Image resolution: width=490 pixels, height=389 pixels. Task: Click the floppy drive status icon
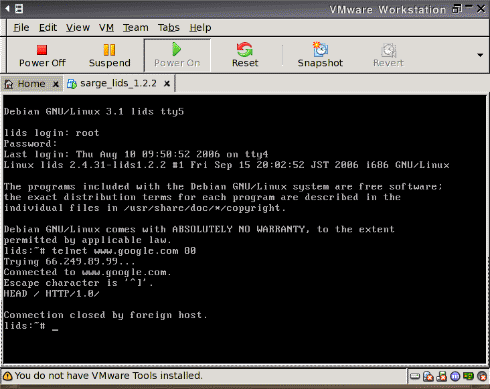442,377
